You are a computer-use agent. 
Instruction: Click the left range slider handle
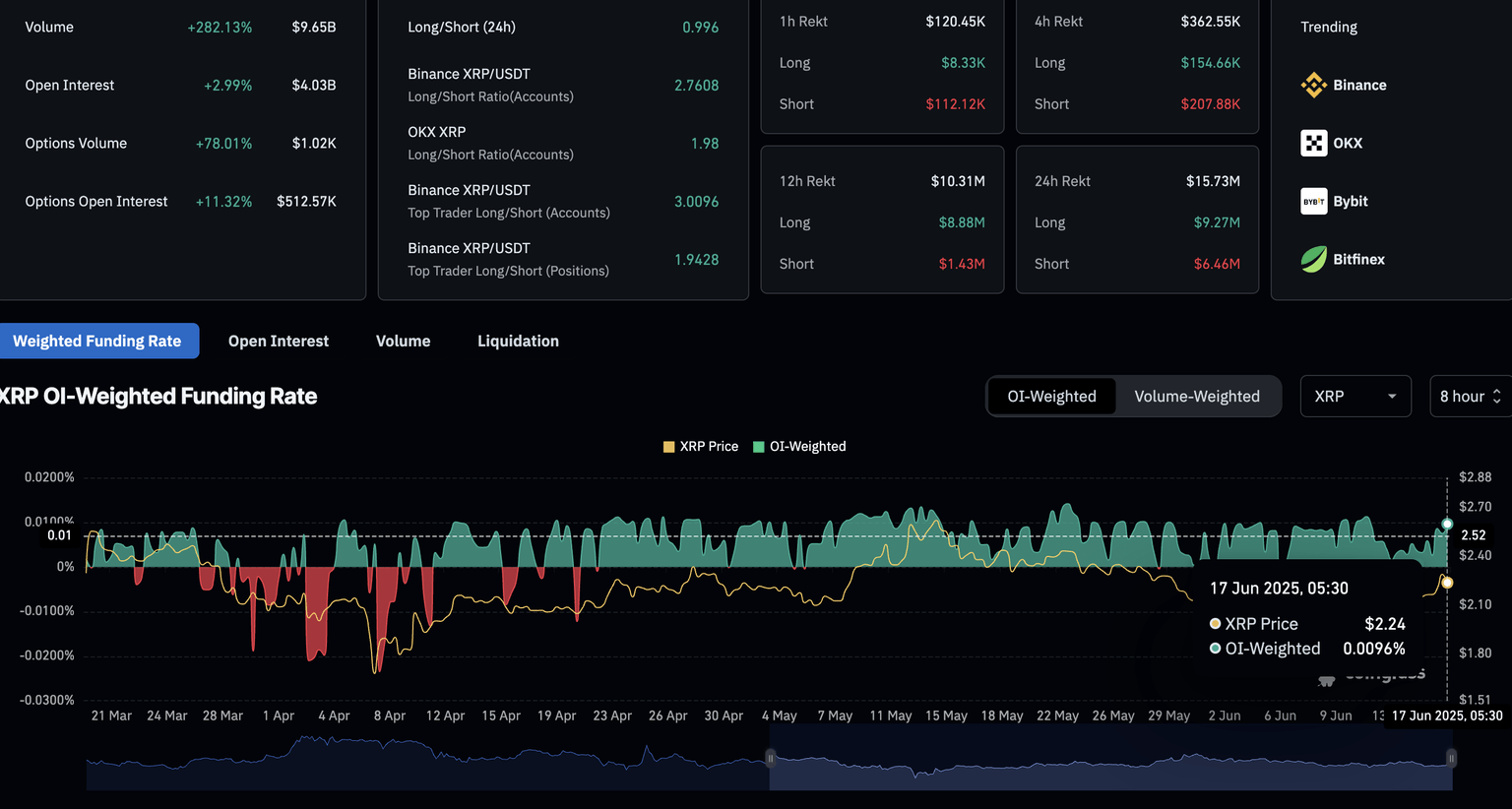771,758
